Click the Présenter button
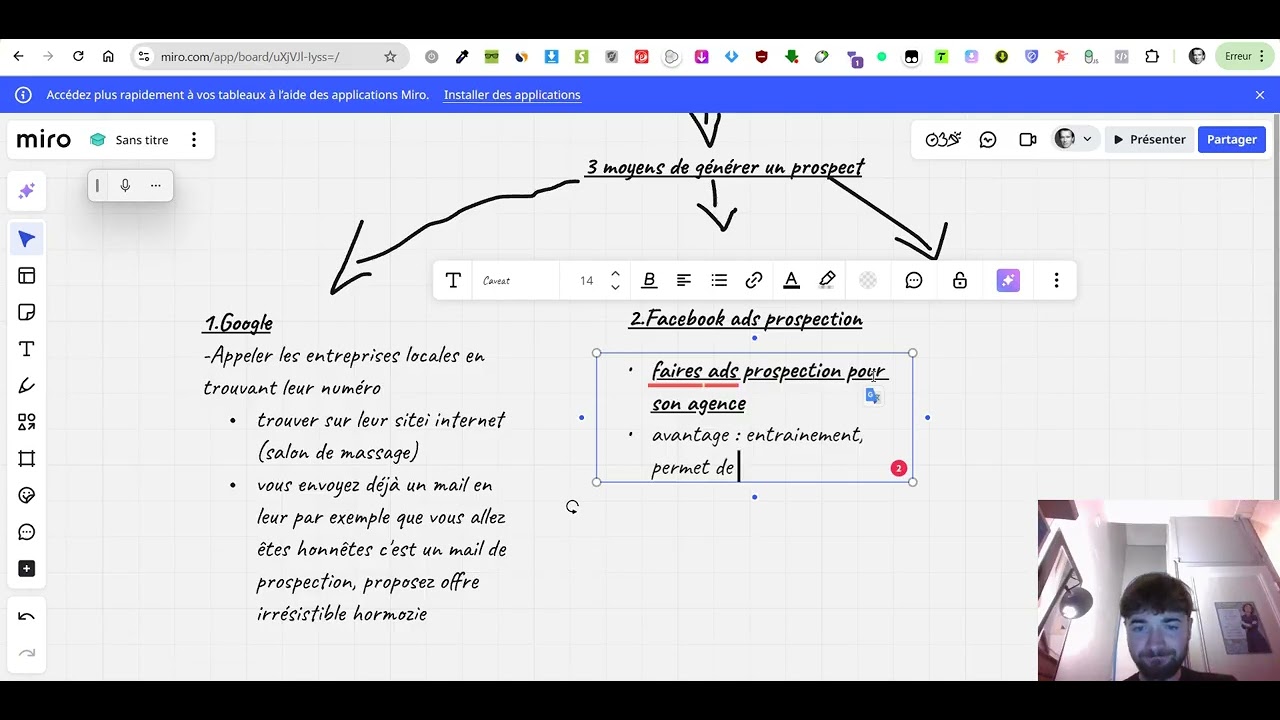The height and width of the screenshot is (720, 1280). 1149,140
